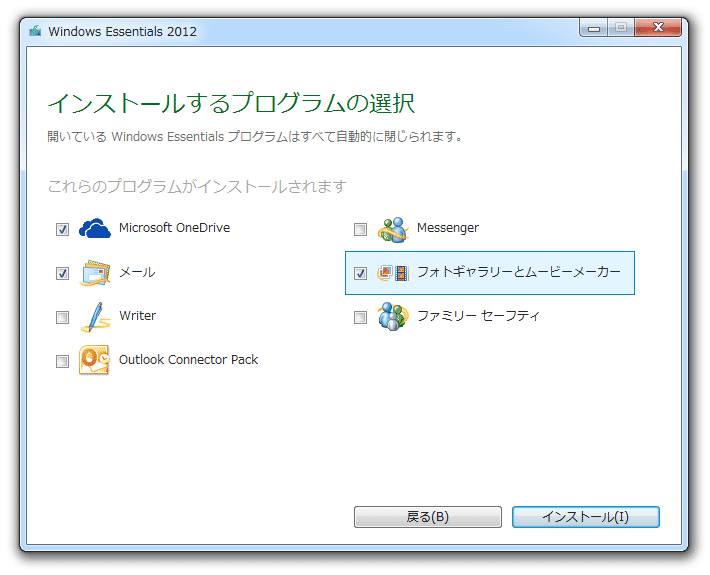
Task: Click the インストール(I) install button
Action: point(585,517)
